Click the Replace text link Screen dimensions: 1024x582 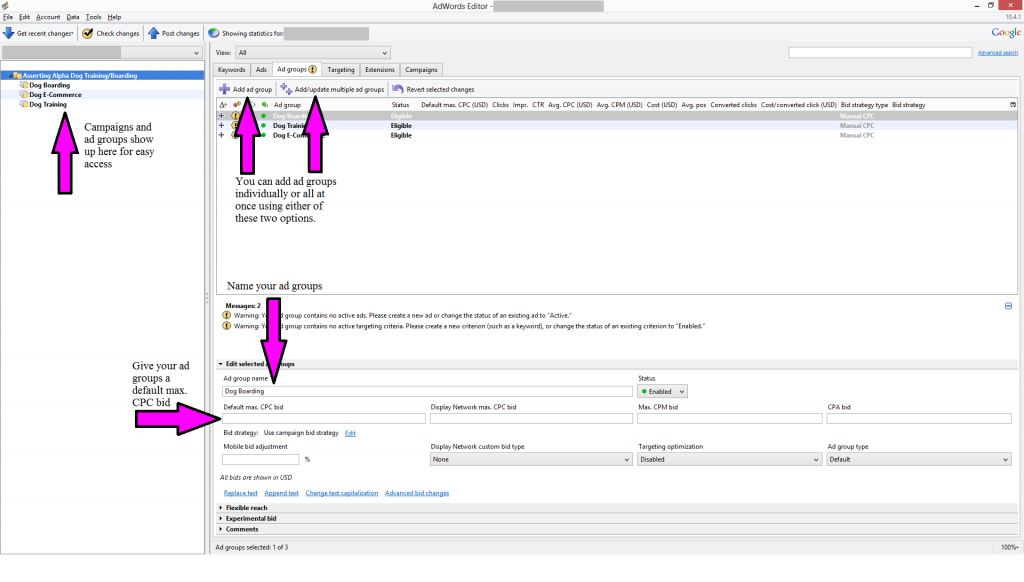(240, 493)
